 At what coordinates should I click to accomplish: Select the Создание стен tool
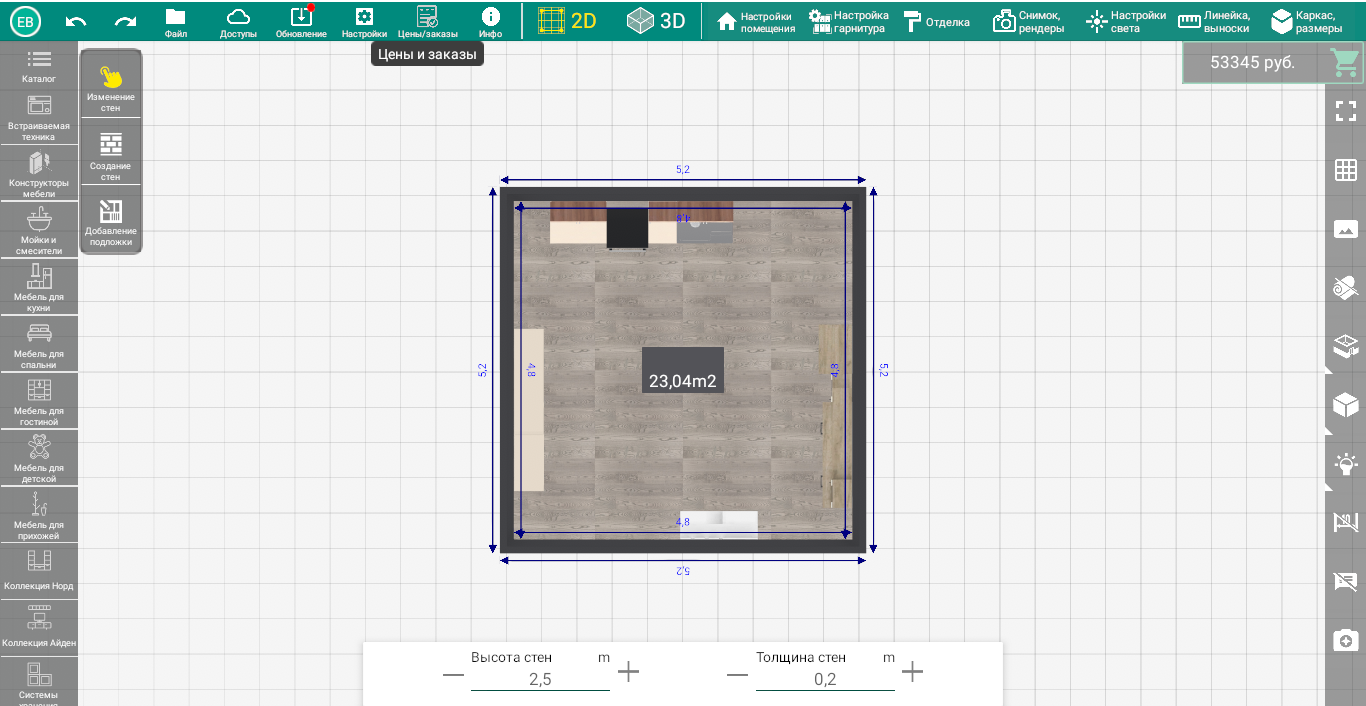click(x=111, y=155)
